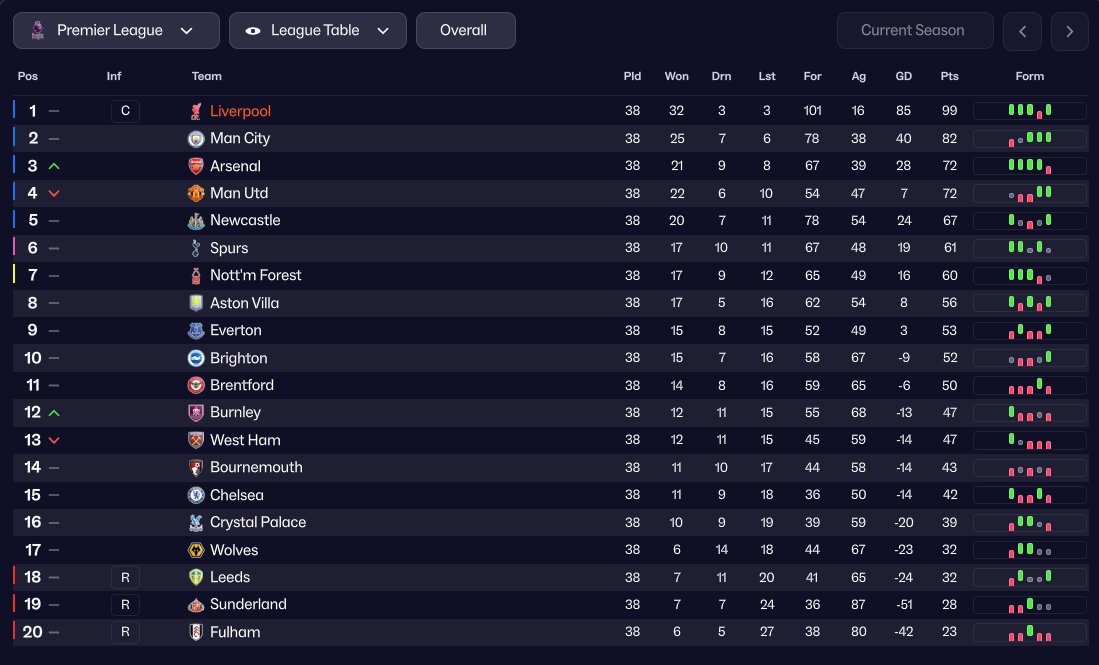1099x665 pixels.
Task: Click the Champions 'C' badge for Liverpool
Action: click(125, 111)
